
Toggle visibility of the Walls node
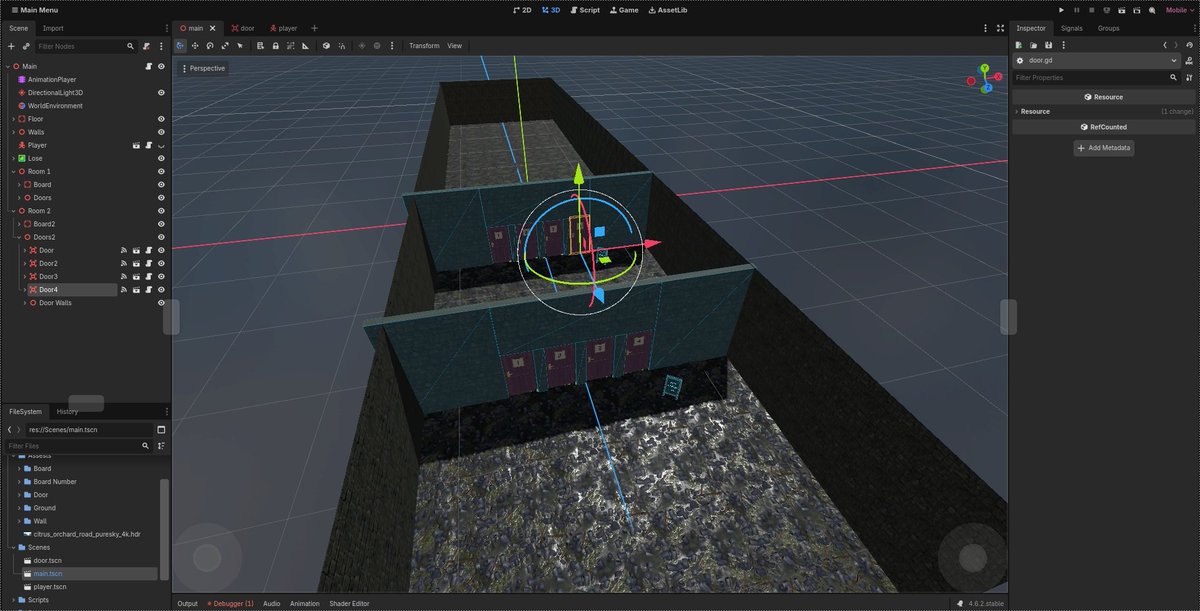click(x=161, y=132)
